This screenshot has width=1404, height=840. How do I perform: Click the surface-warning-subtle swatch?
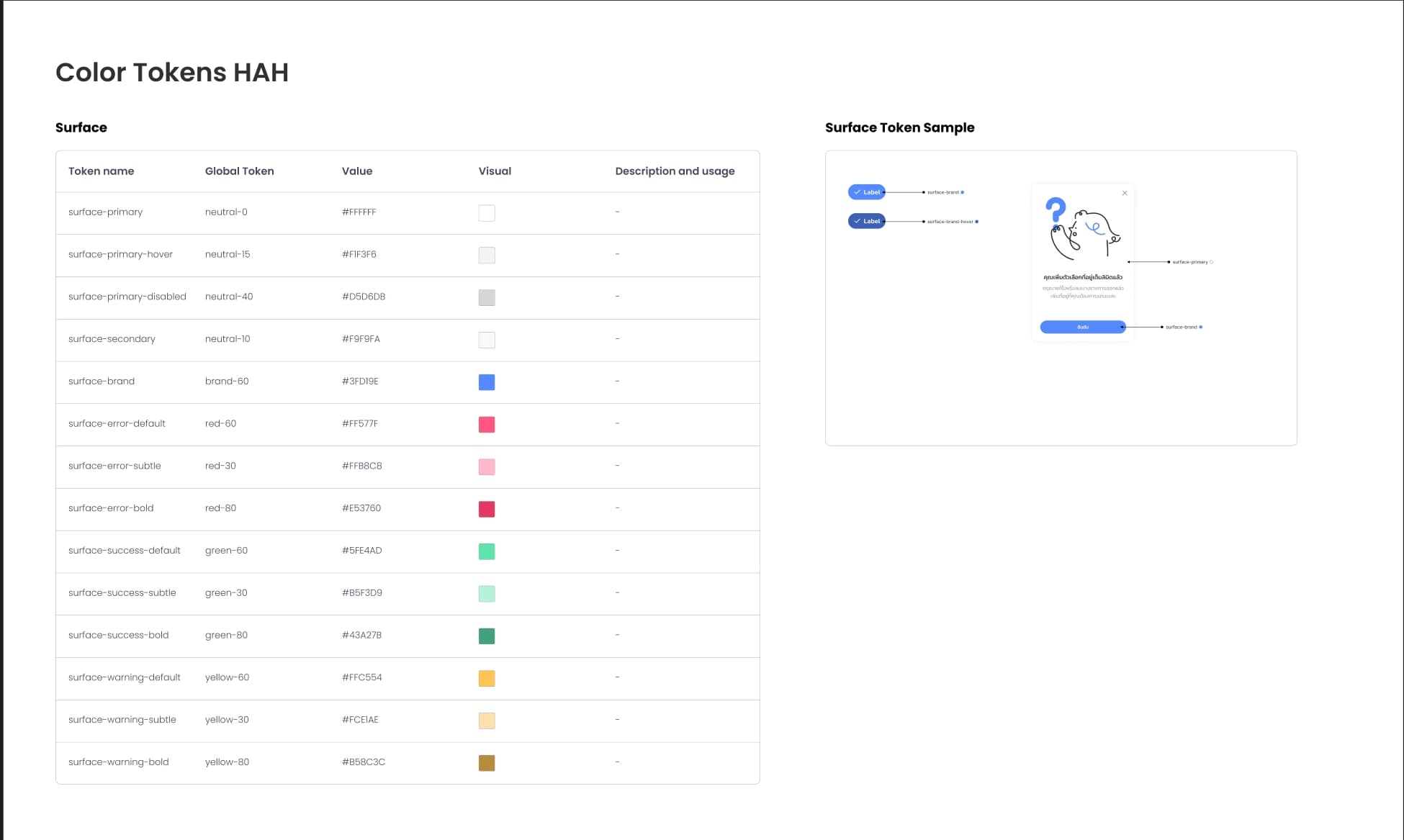click(x=487, y=721)
